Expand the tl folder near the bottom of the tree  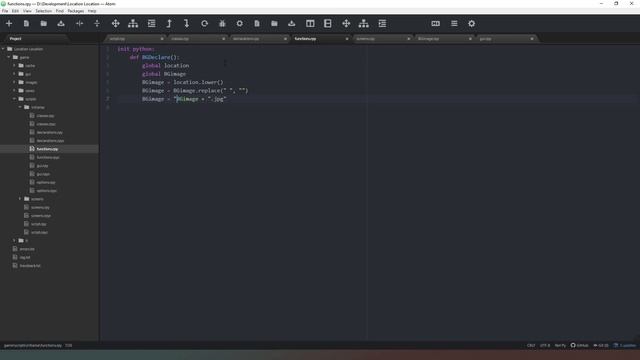[14, 240]
